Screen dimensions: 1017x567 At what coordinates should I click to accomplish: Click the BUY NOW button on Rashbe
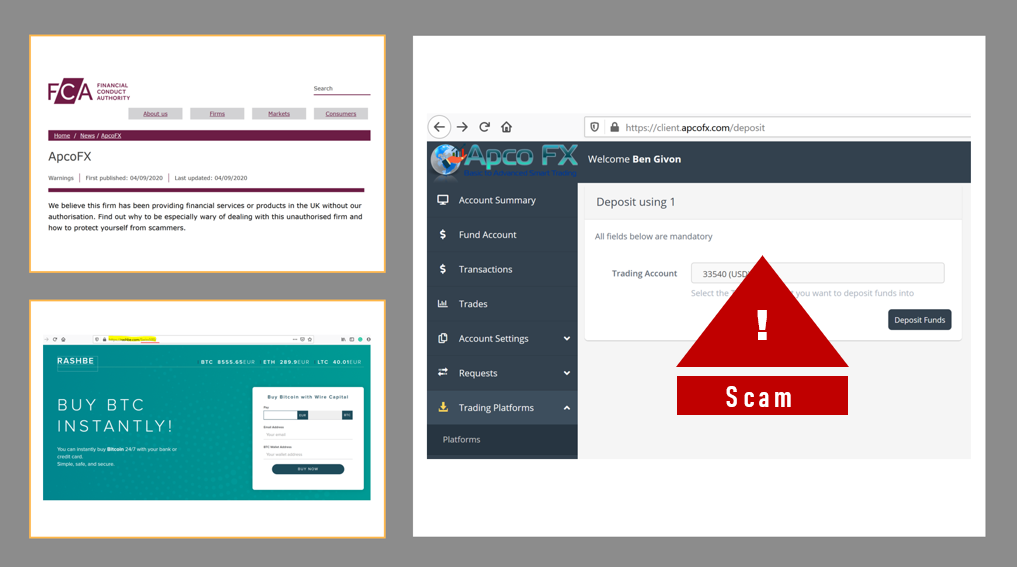pyautogui.click(x=307, y=469)
